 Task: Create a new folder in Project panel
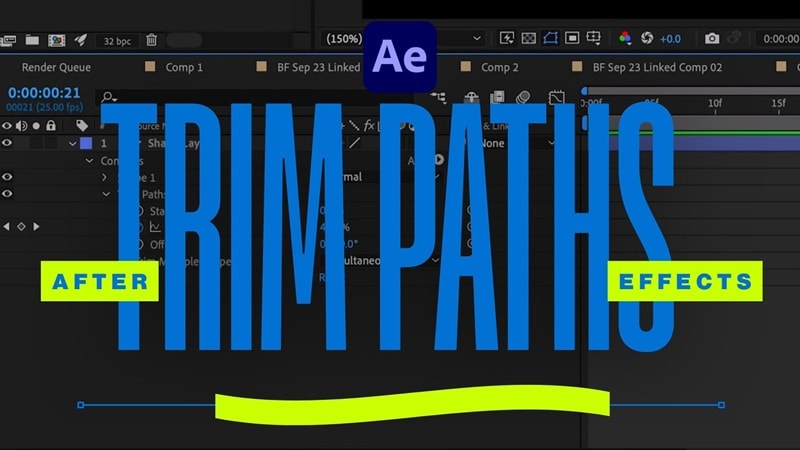click(32, 40)
